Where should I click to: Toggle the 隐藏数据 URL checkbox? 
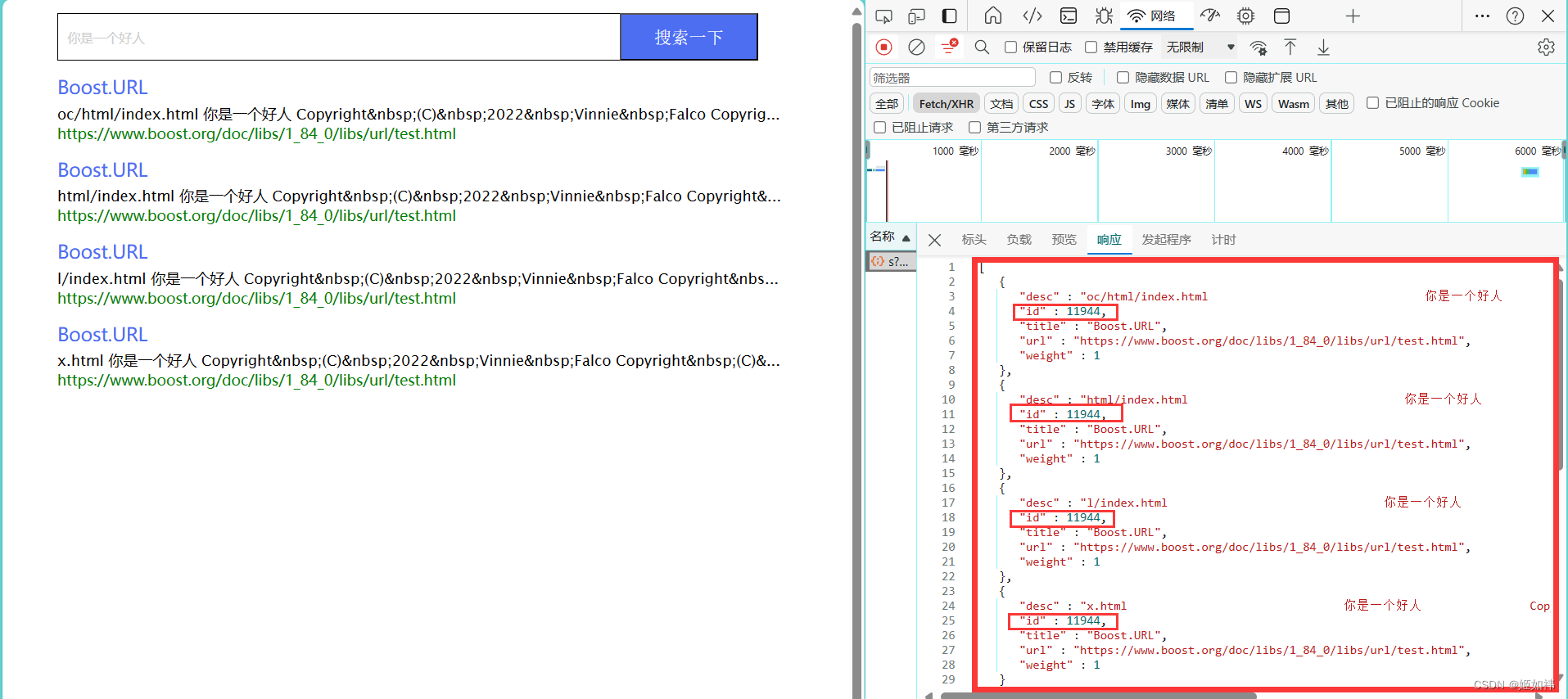coord(1123,78)
